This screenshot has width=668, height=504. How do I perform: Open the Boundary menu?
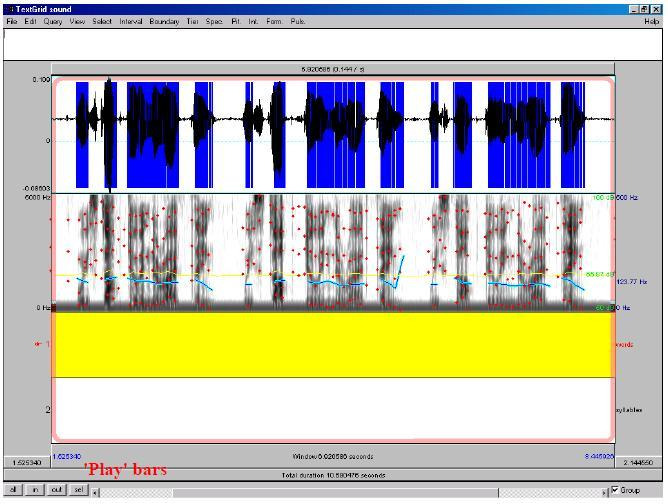click(164, 21)
